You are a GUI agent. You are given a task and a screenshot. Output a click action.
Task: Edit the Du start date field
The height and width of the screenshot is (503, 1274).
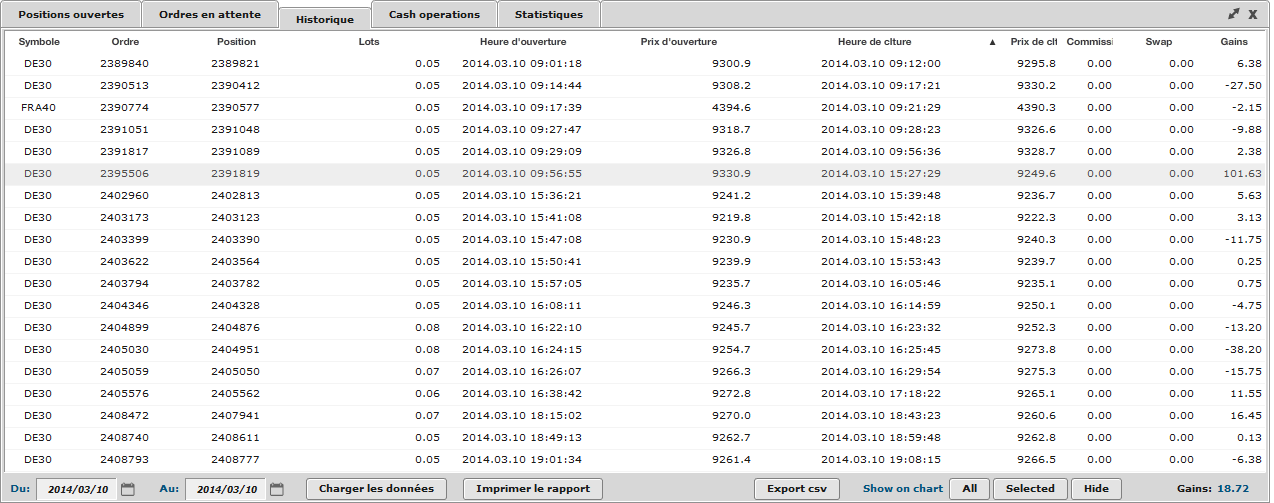(x=77, y=489)
